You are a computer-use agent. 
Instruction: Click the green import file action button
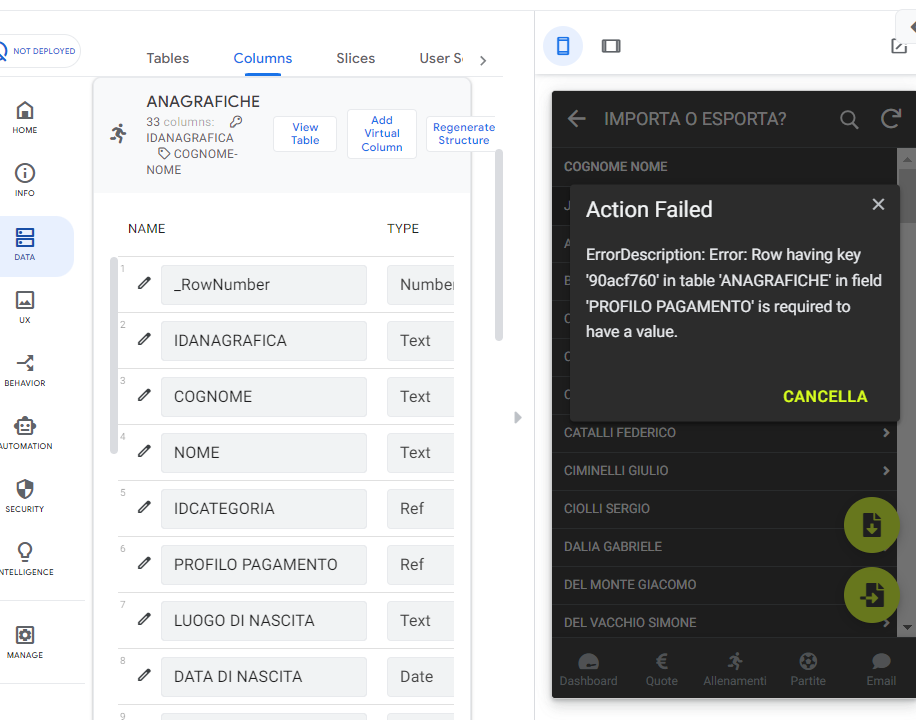point(871,595)
